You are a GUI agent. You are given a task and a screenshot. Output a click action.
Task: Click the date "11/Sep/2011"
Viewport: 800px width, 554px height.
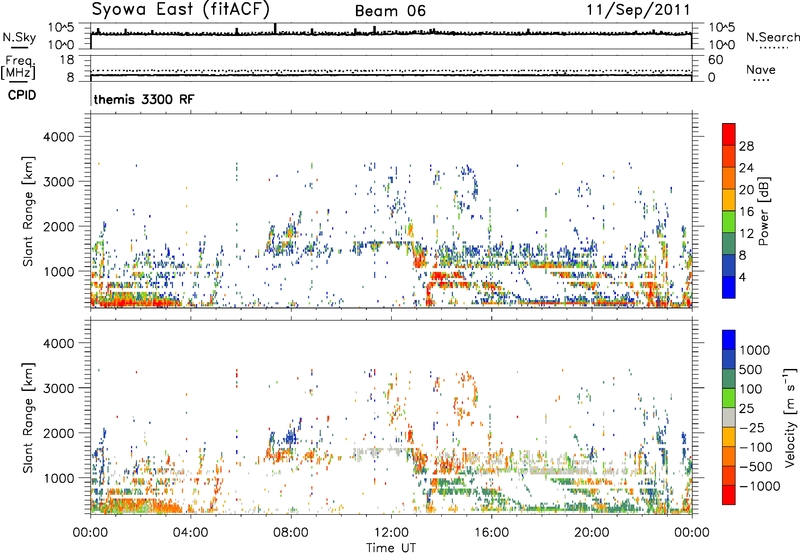tap(638, 10)
